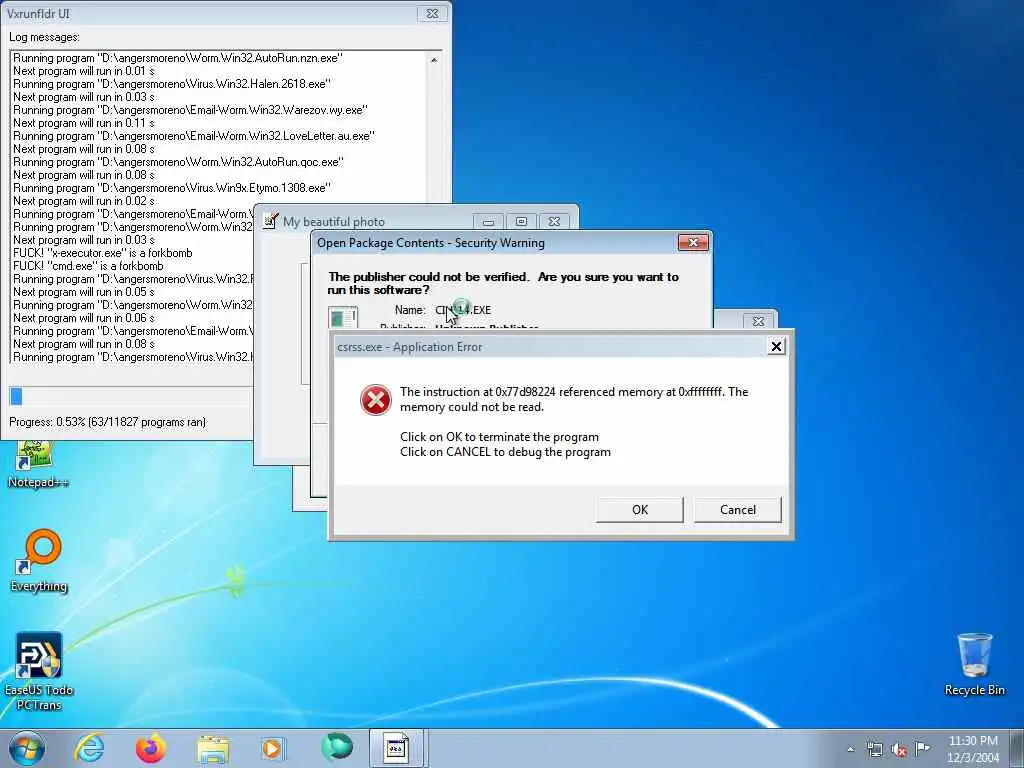Launch Internet Explorer from the taskbar
This screenshot has width=1024, height=768.
89,748
